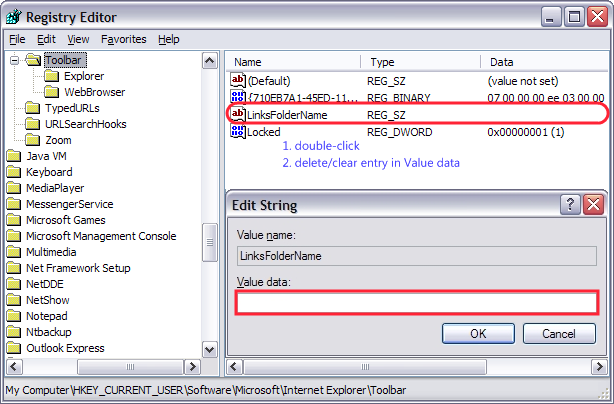Select the Zoom key
Viewport: 614px width, 404px height.
[x=58, y=140]
